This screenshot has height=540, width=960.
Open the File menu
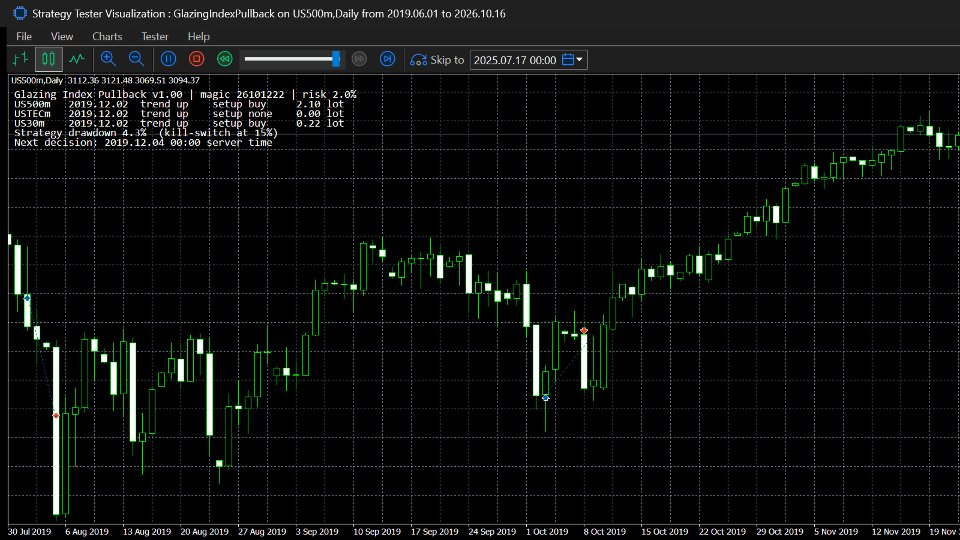[x=24, y=36]
